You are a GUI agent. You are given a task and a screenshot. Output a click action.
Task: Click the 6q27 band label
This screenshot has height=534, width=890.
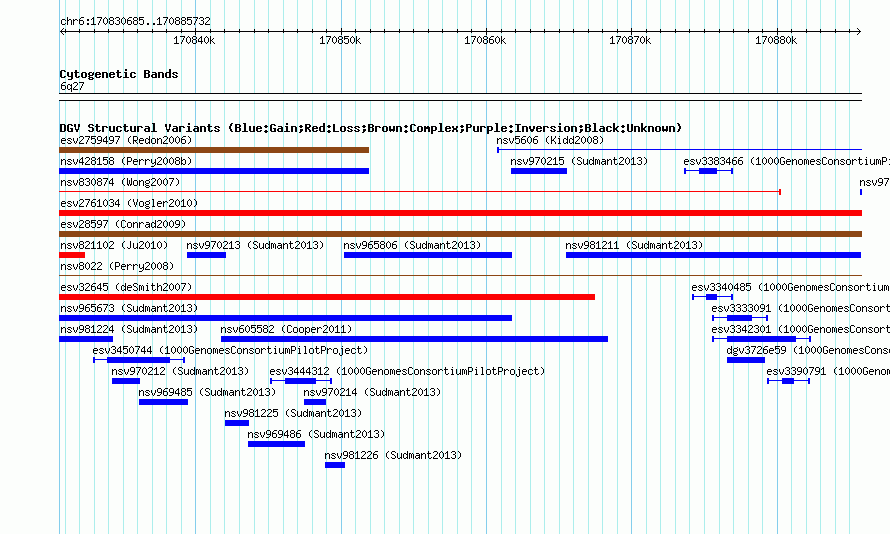tap(72, 86)
